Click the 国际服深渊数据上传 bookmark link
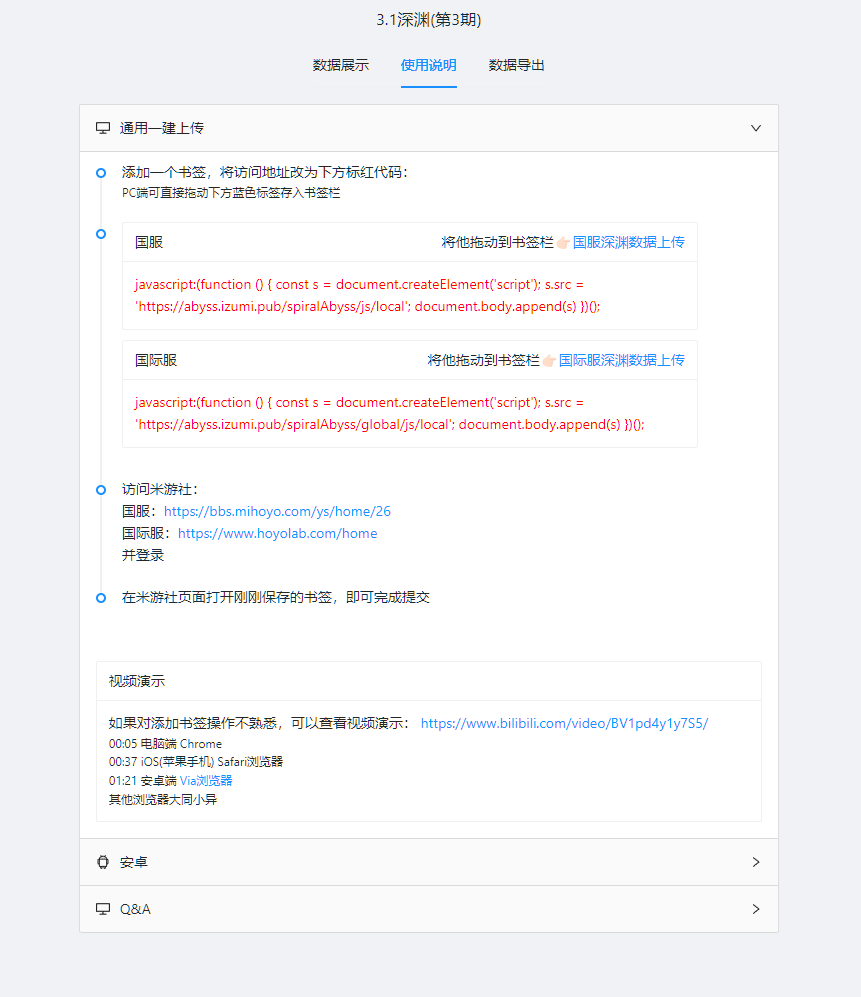861x997 pixels. tap(621, 361)
